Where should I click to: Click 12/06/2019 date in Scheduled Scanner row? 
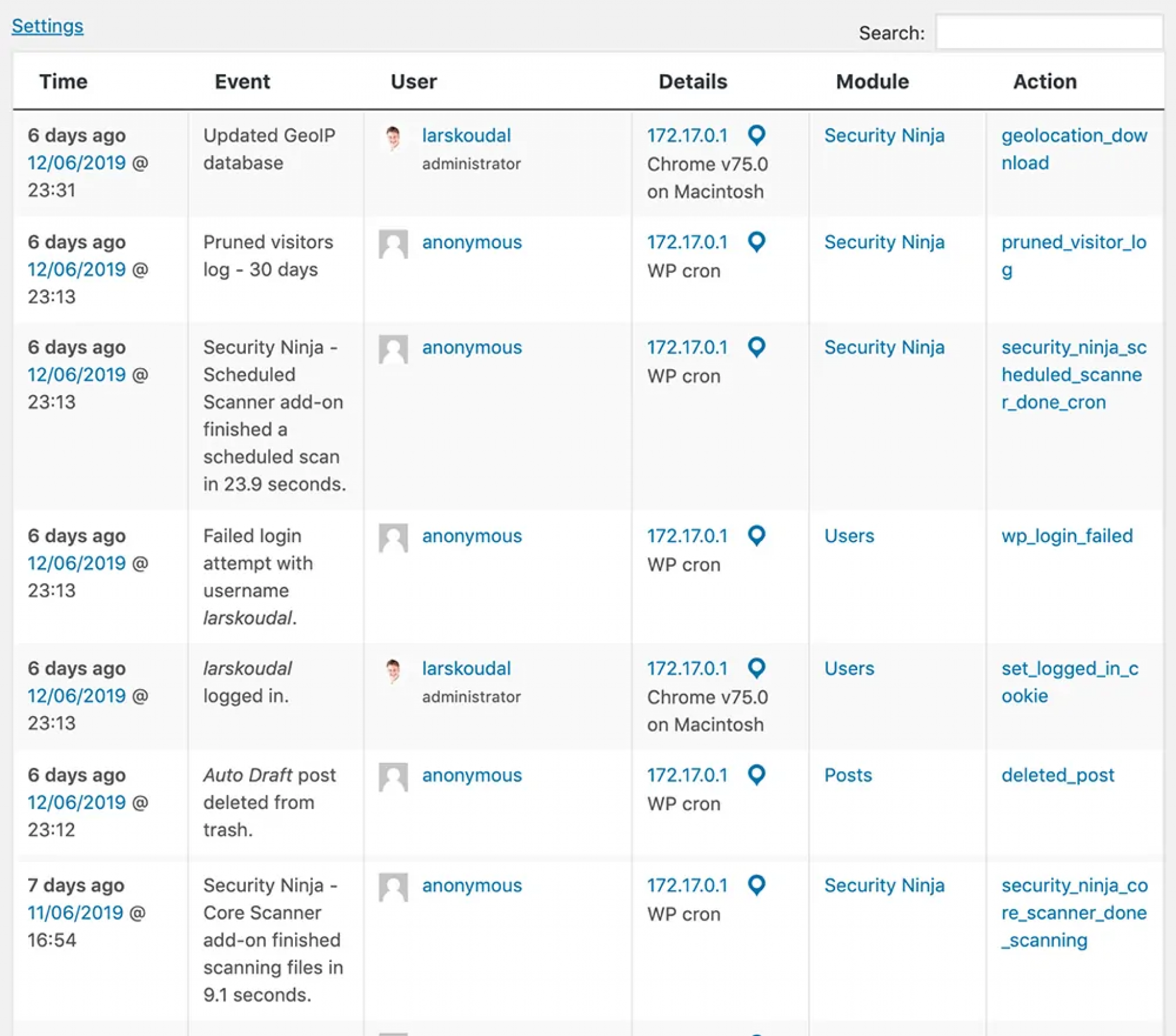point(76,374)
